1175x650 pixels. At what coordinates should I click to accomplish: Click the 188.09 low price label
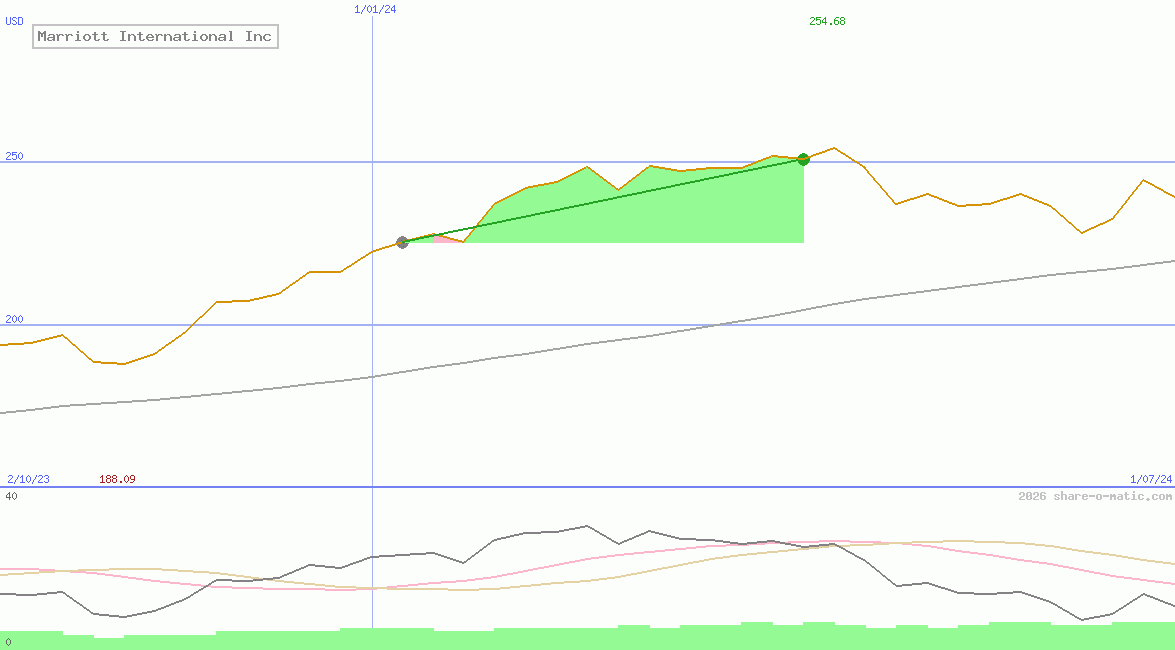[117, 479]
